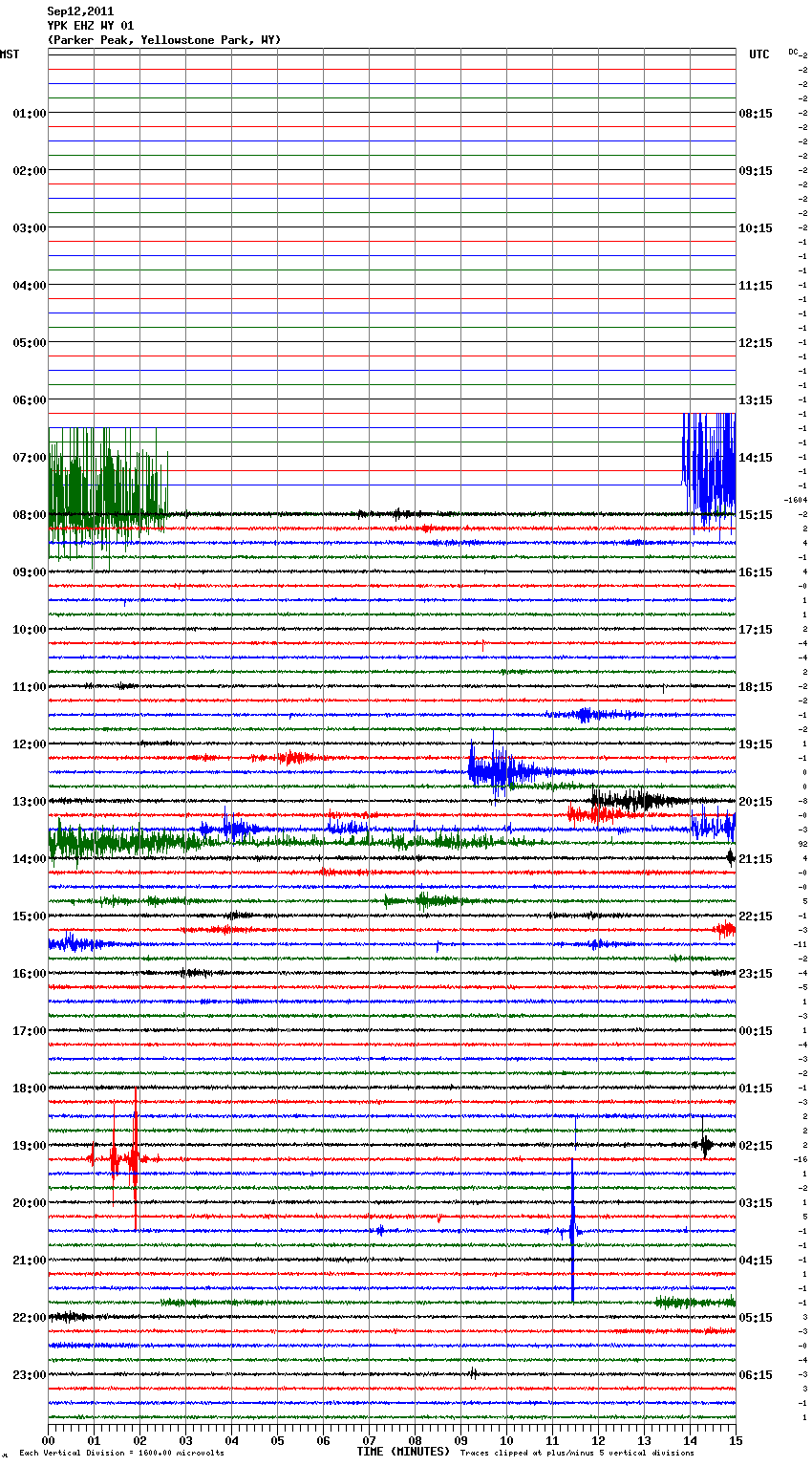Click the "TIME (MINUTES)" axis title
This screenshot has width=812, height=1466.
click(403, 1452)
